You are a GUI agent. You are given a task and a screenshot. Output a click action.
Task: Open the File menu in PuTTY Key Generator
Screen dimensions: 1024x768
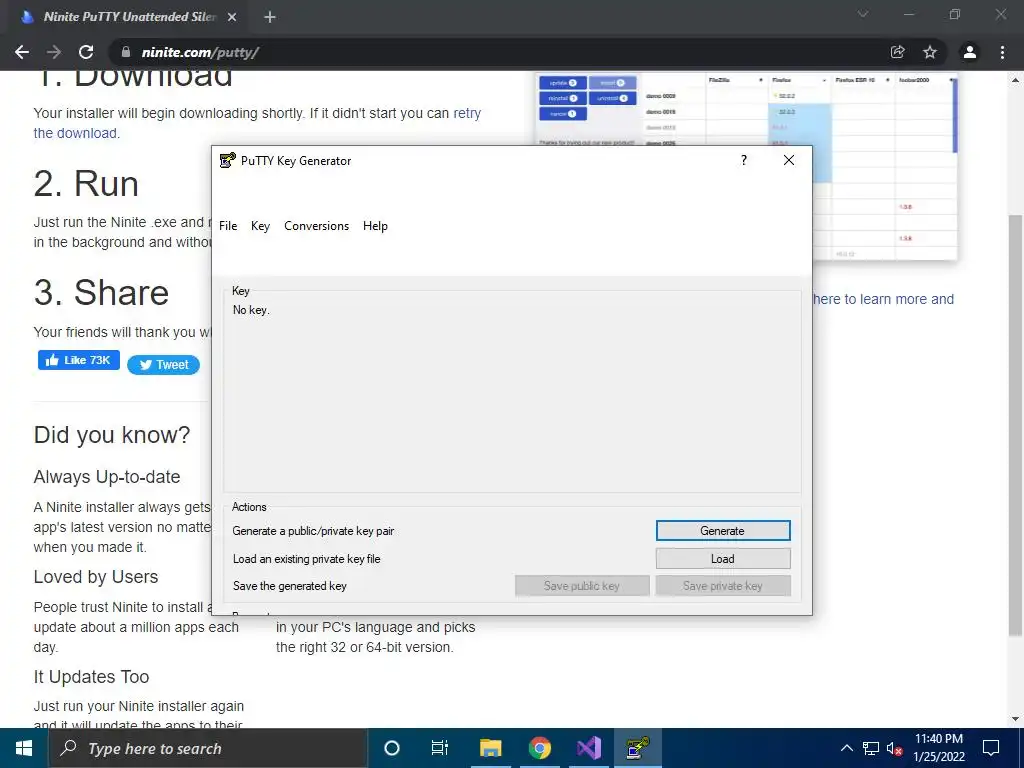pos(228,226)
